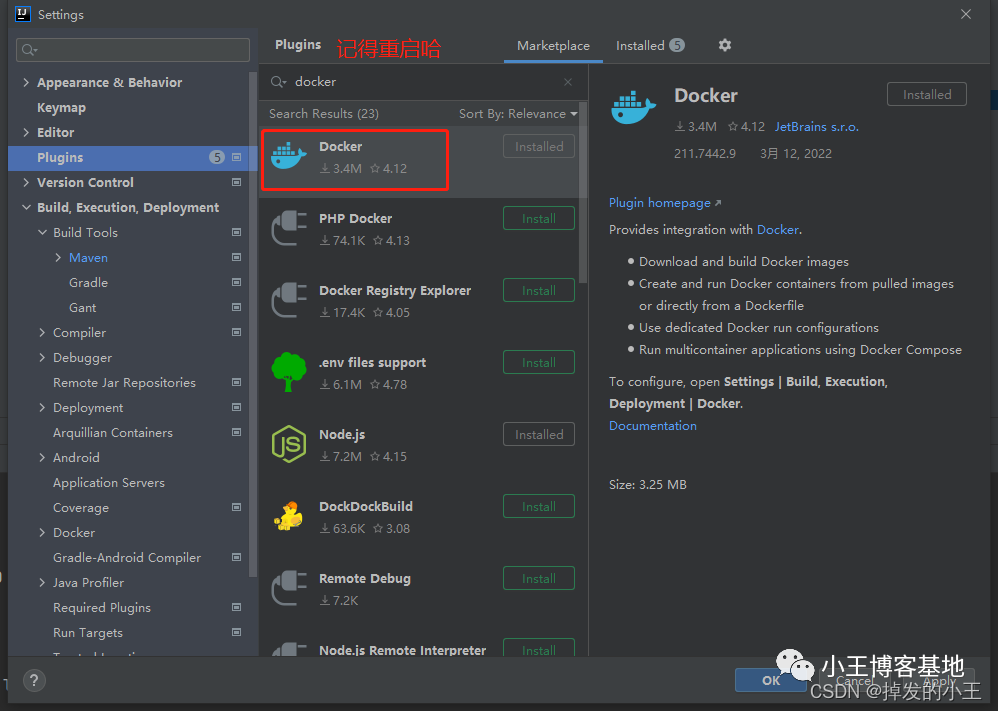998x711 pixels.
Task: Select Application Servers in the tree
Action: tap(109, 482)
